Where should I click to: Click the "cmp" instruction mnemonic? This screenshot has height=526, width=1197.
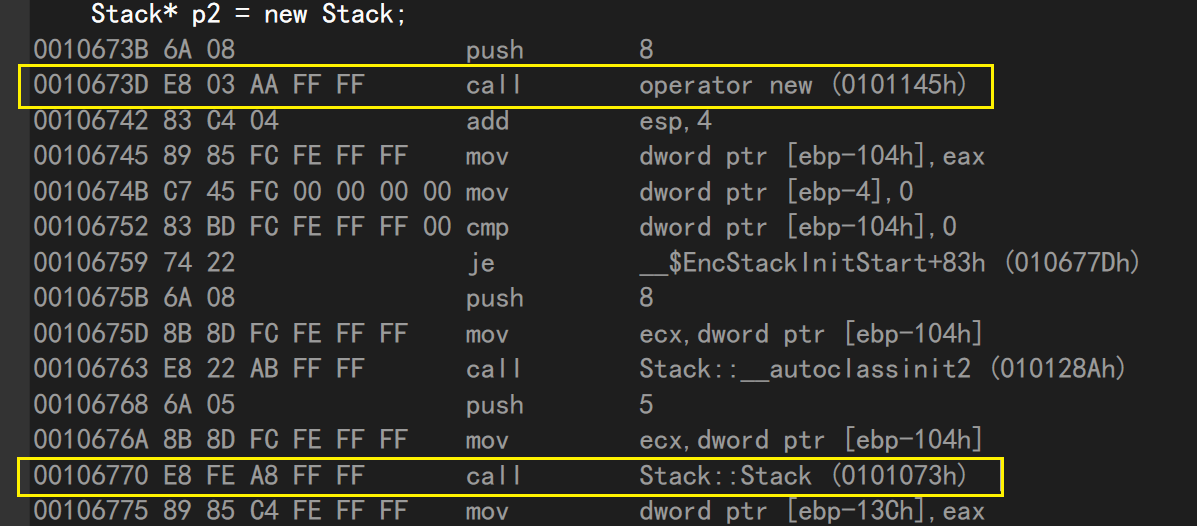488,228
